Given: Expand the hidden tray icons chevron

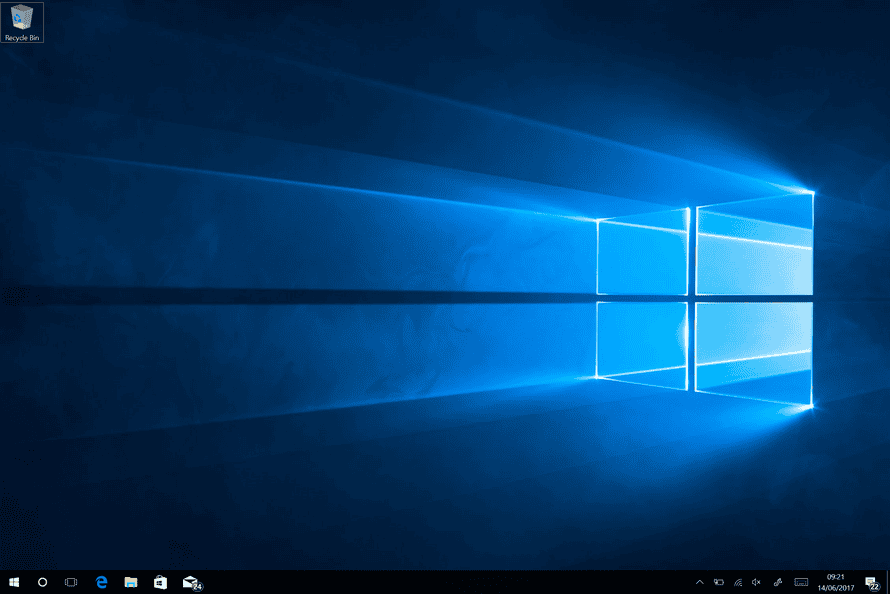Looking at the screenshot, I should click(x=699, y=581).
